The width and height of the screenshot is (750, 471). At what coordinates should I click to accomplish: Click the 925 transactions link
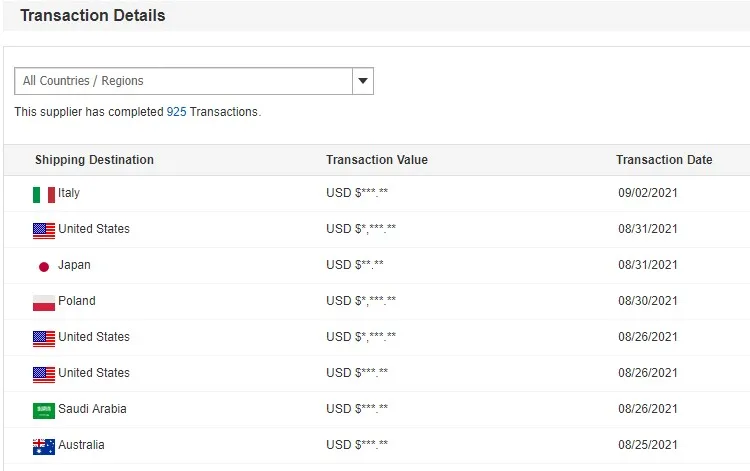[176, 112]
